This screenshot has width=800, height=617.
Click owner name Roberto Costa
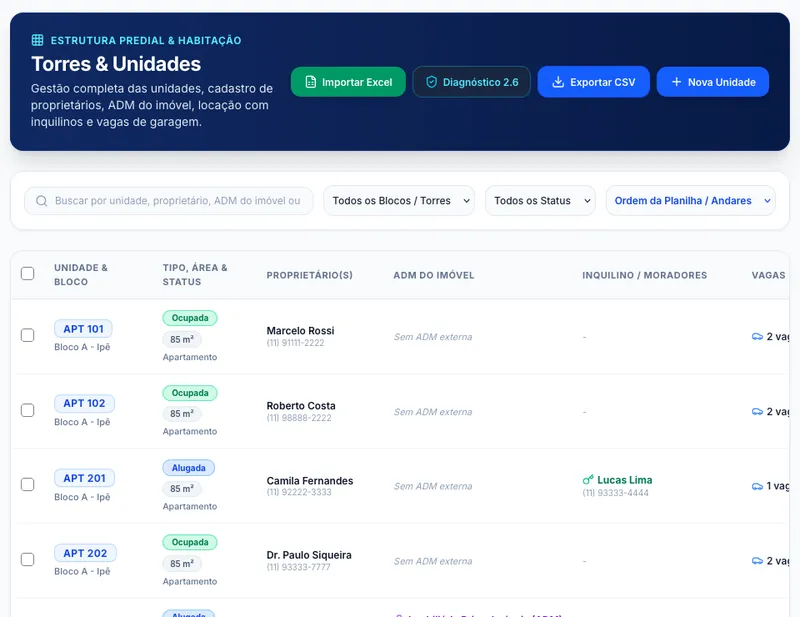[x=301, y=406]
